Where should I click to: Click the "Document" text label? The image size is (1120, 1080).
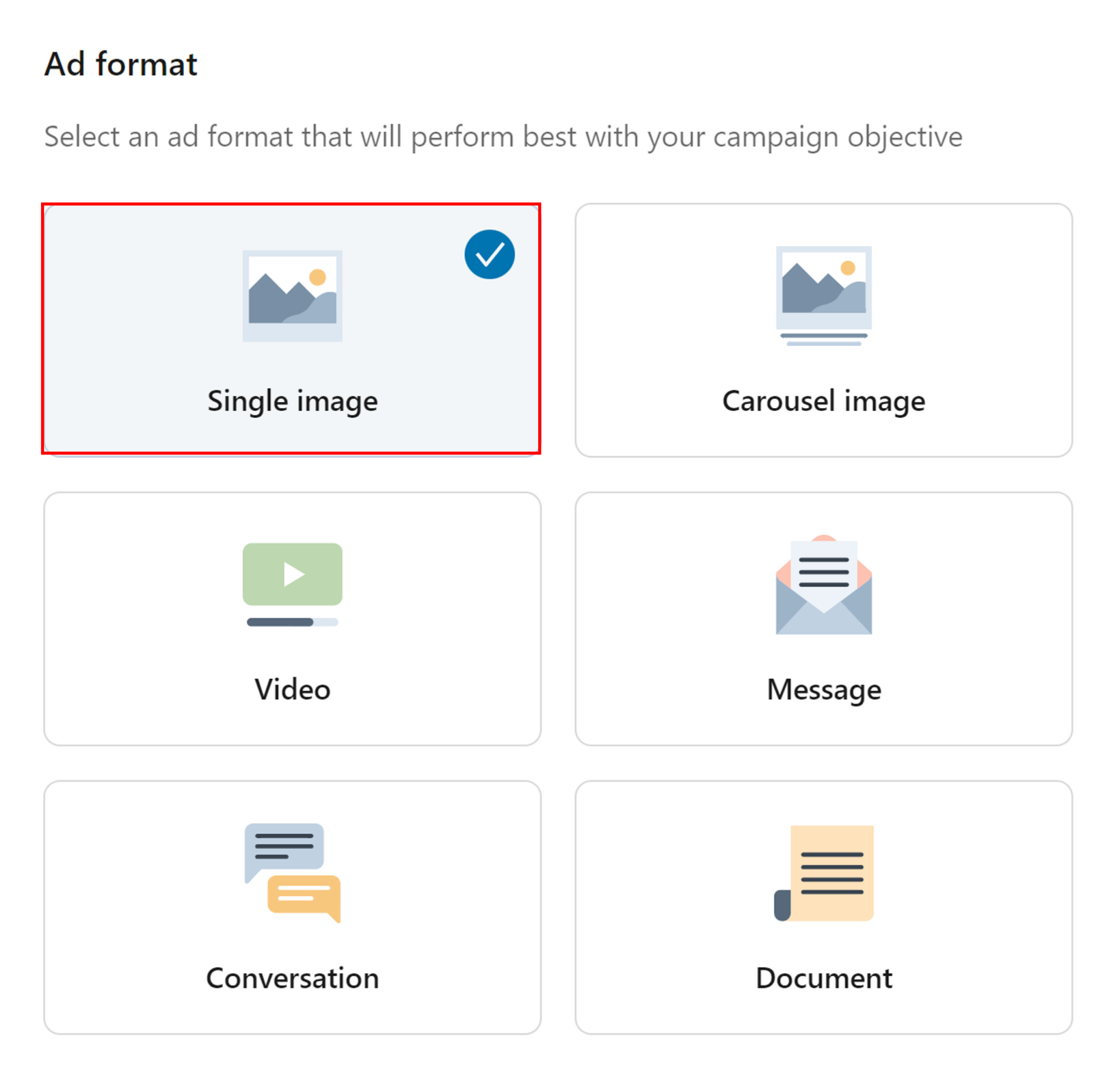824,978
